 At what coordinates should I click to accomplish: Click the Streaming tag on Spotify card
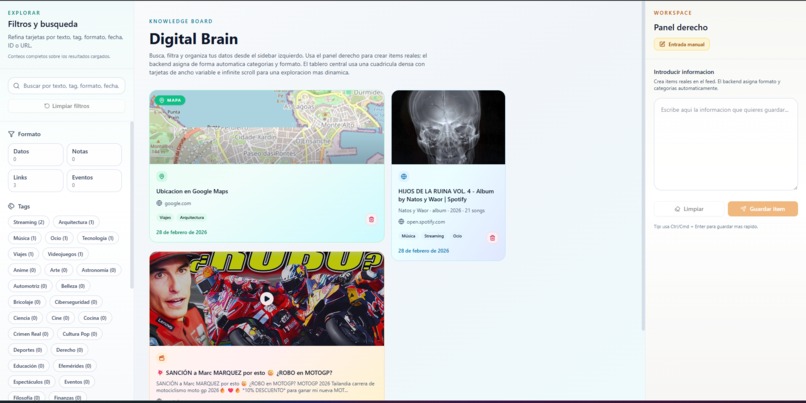click(x=434, y=236)
